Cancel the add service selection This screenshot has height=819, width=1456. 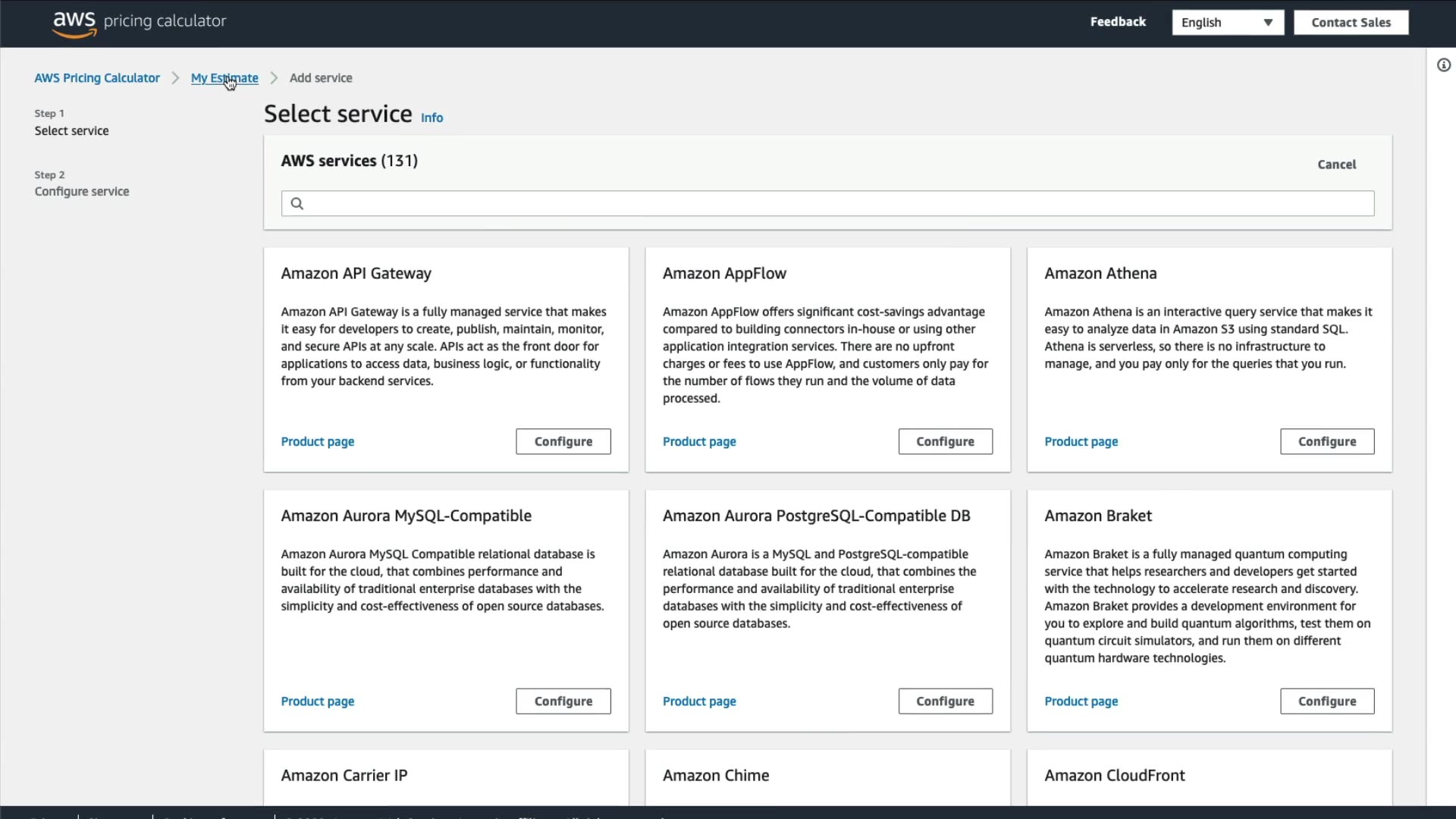[1336, 165]
